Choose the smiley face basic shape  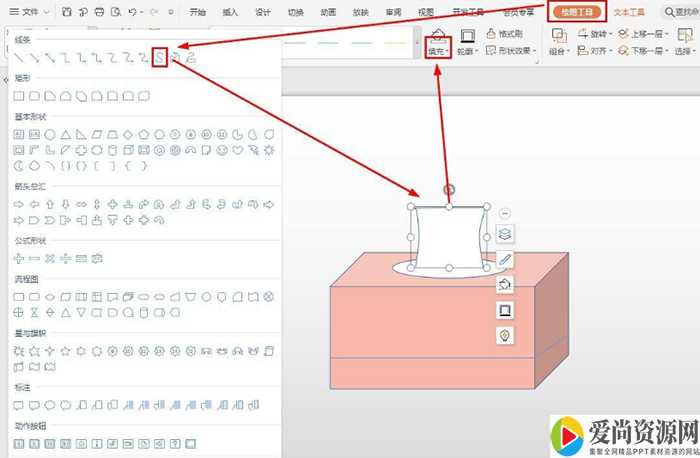220,151
